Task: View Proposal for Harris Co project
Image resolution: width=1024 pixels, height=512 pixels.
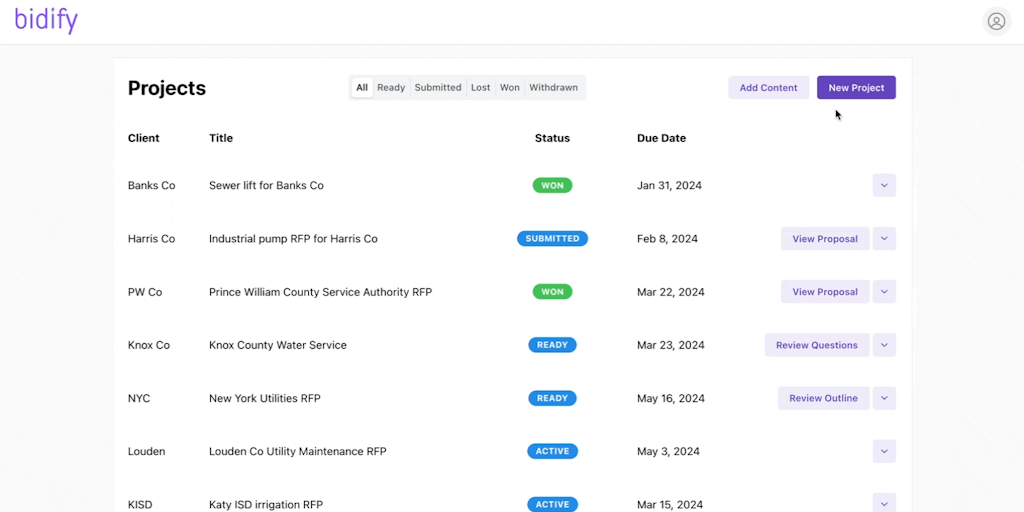Action: pos(825,239)
